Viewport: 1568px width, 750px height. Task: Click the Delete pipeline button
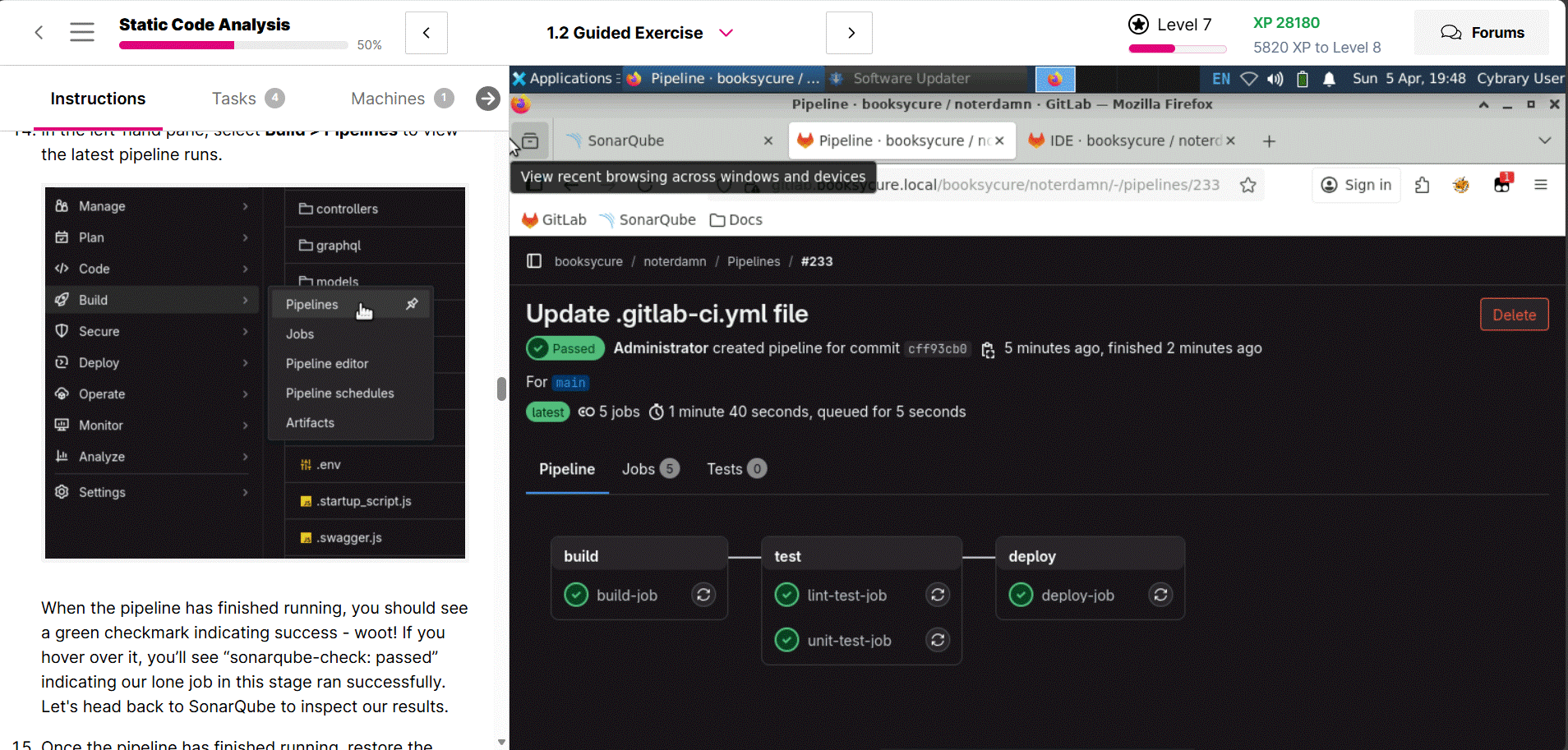click(1514, 315)
